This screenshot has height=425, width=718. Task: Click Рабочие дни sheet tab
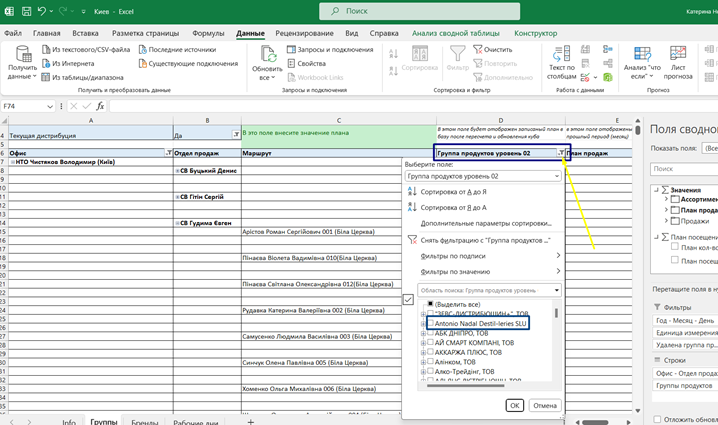click(x=196, y=422)
